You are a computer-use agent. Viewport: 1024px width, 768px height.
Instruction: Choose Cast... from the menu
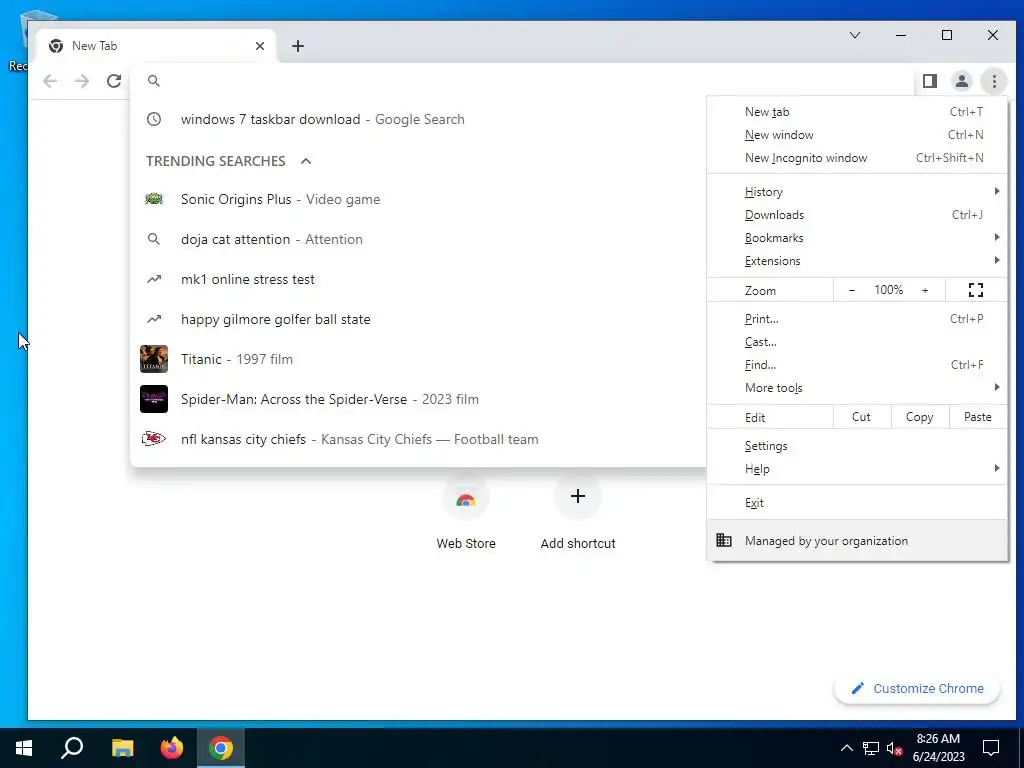(x=857, y=342)
